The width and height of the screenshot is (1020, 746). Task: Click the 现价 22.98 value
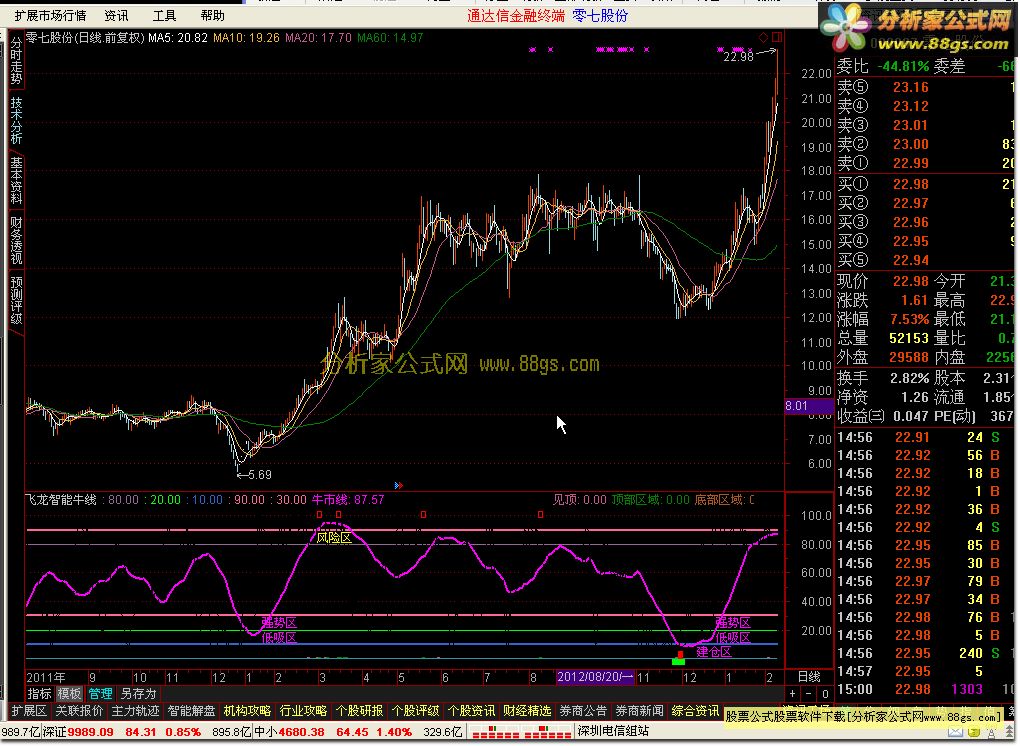coord(911,281)
